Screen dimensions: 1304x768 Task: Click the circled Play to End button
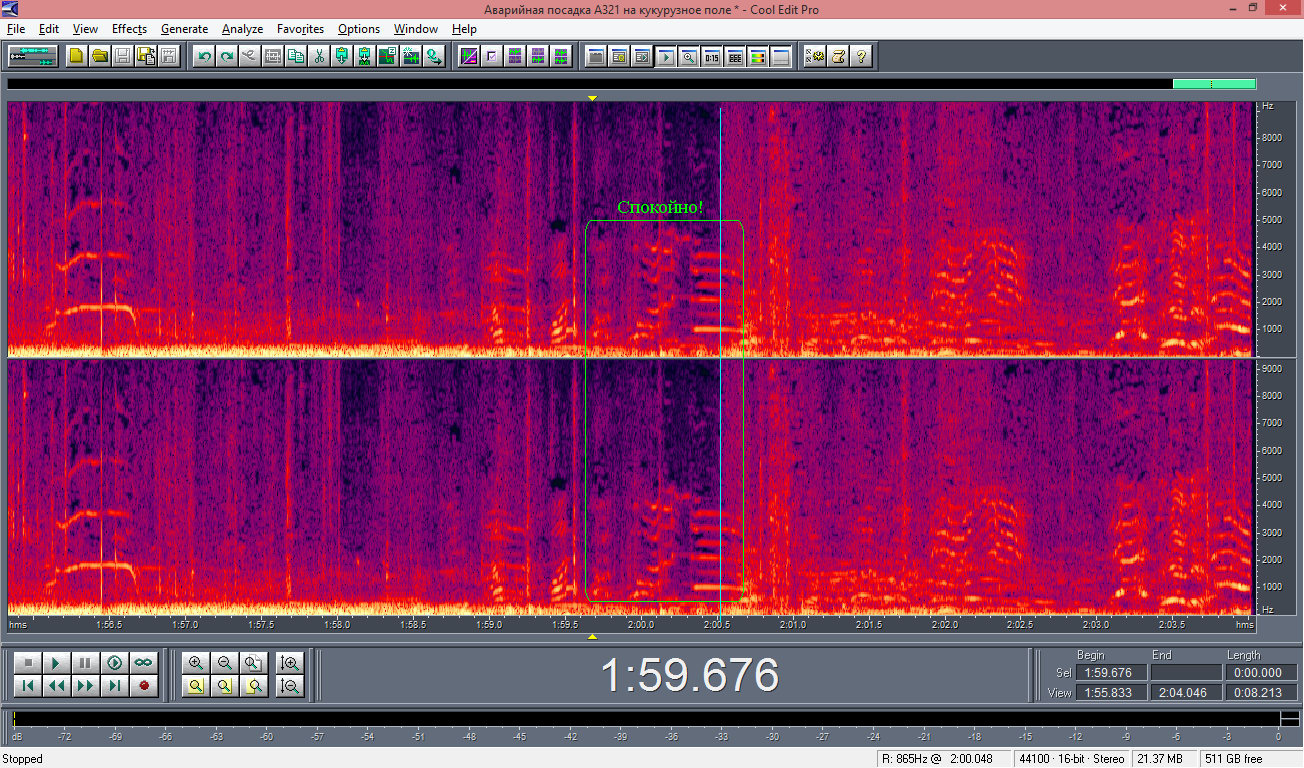115,662
